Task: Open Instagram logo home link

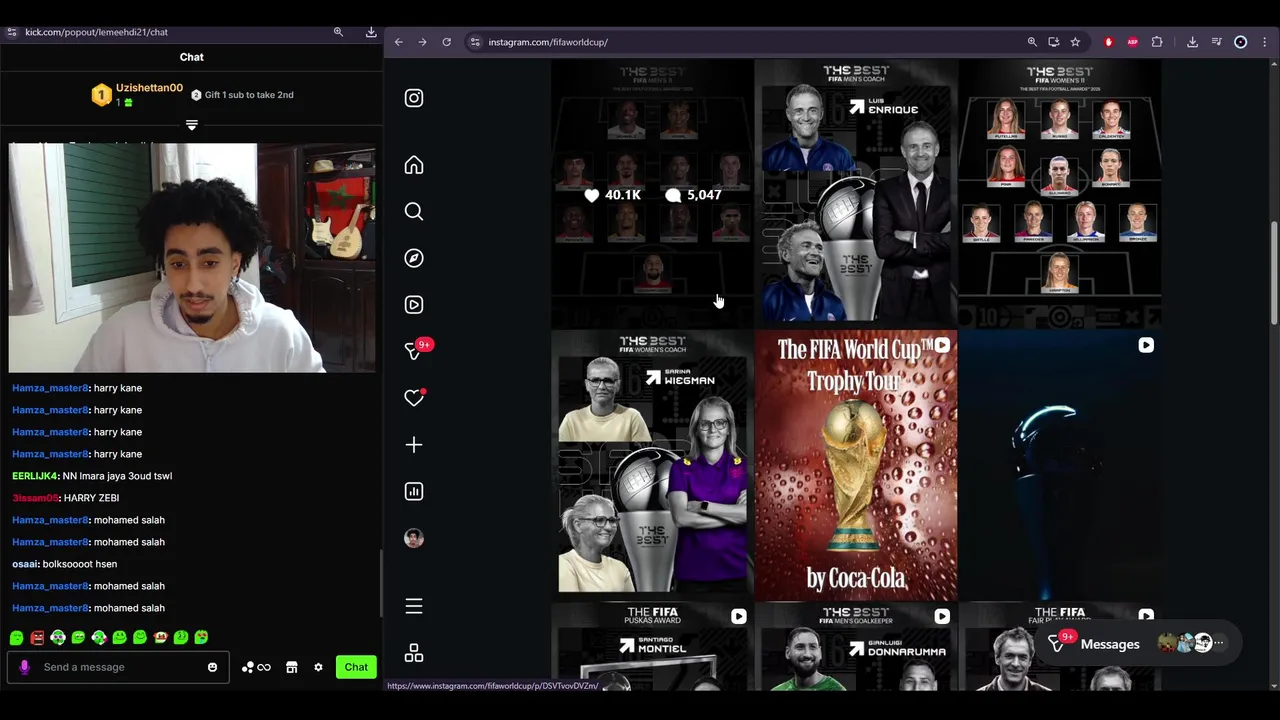Action: pyautogui.click(x=414, y=98)
